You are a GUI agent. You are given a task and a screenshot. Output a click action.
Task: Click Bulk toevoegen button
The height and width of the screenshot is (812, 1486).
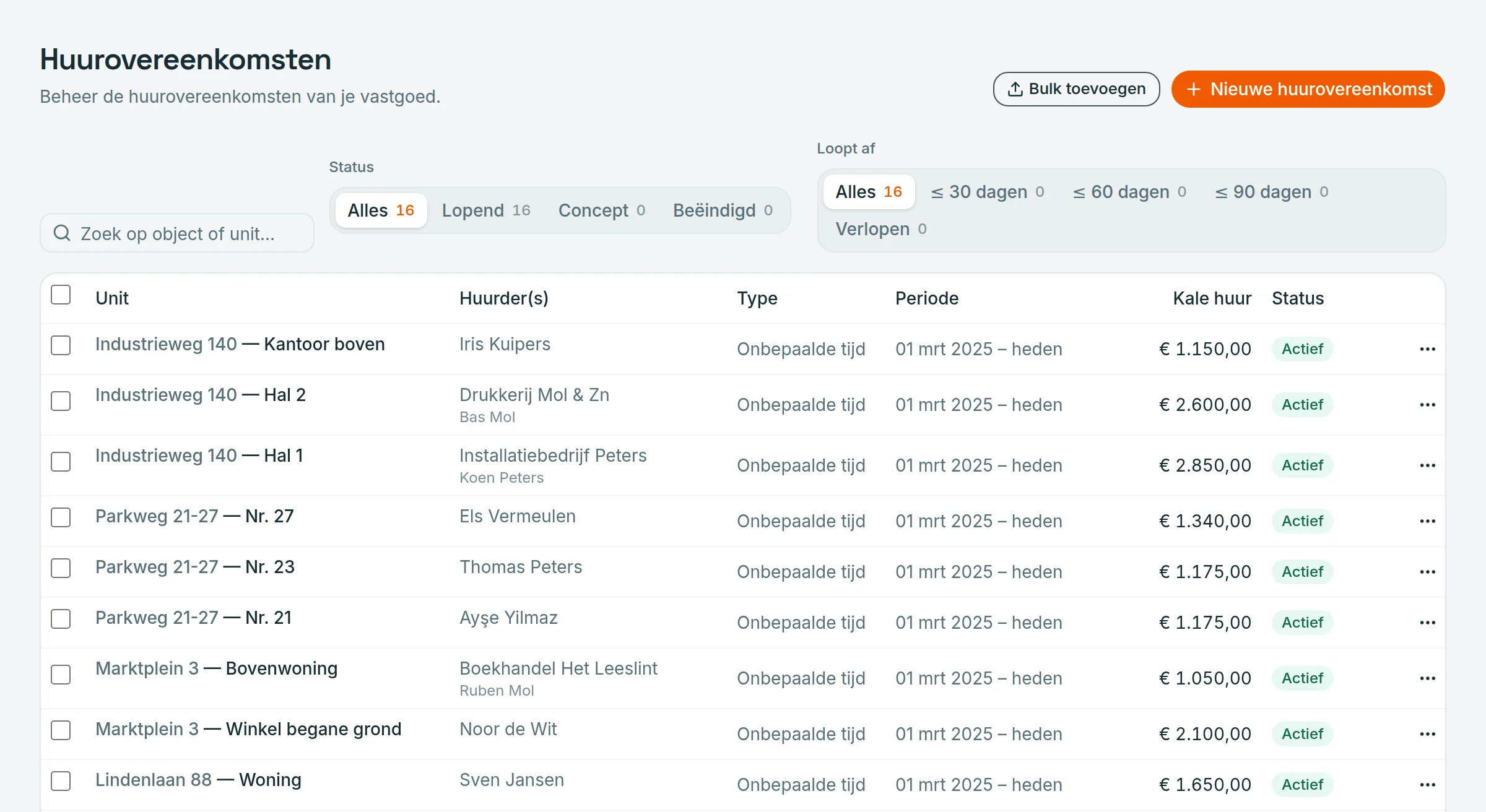(x=1076, y=89)
